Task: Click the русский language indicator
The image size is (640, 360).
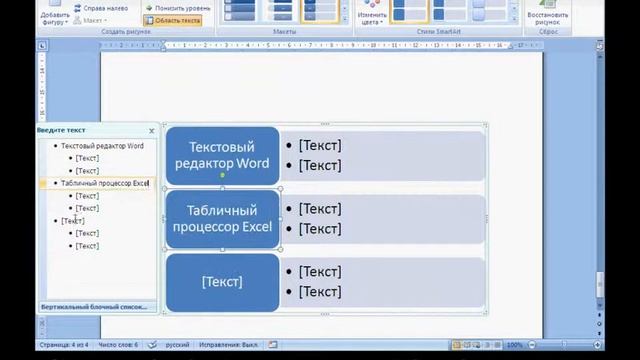Action: click(x=178, y=345)
